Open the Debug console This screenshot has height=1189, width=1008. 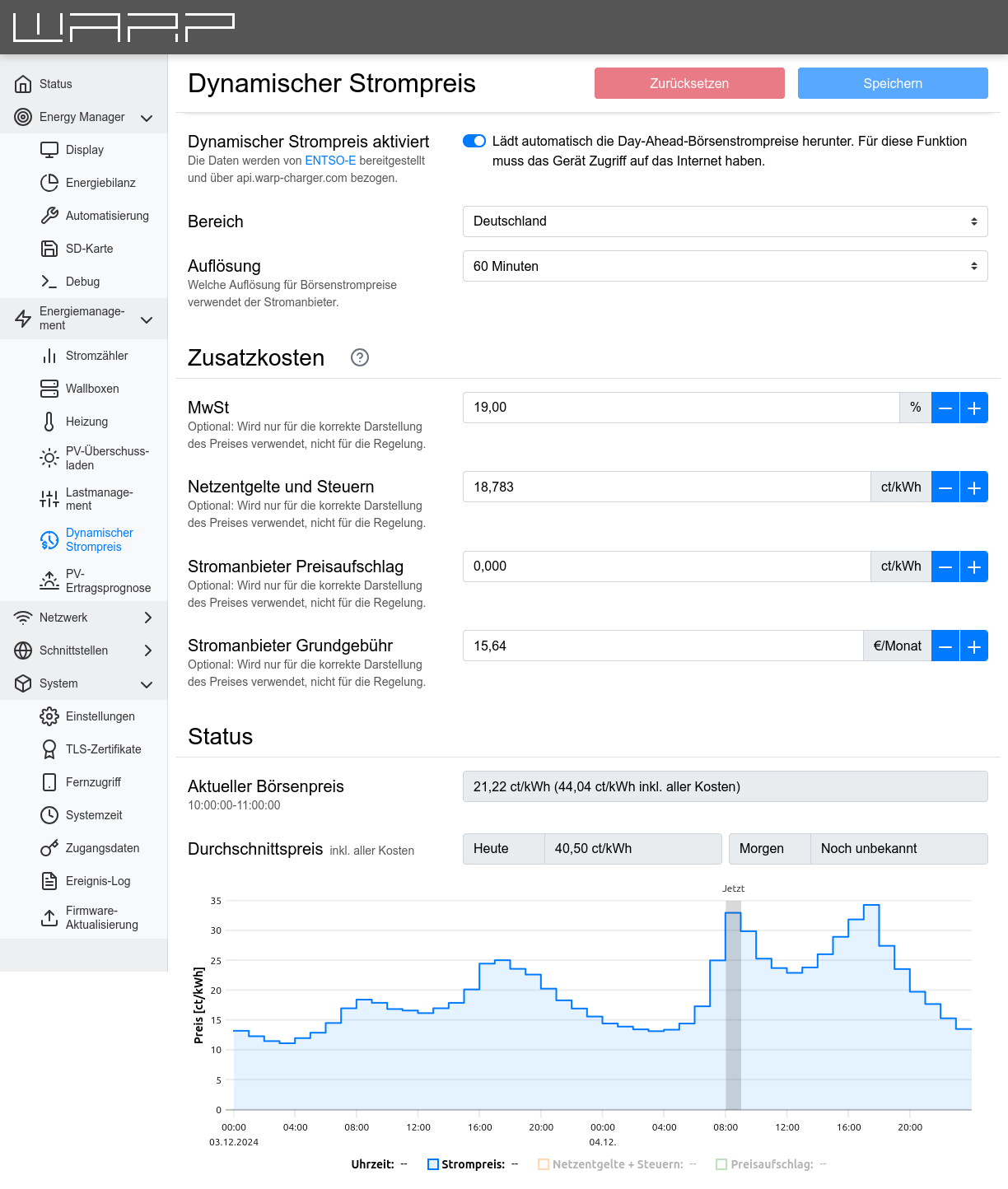pos(82,282)
